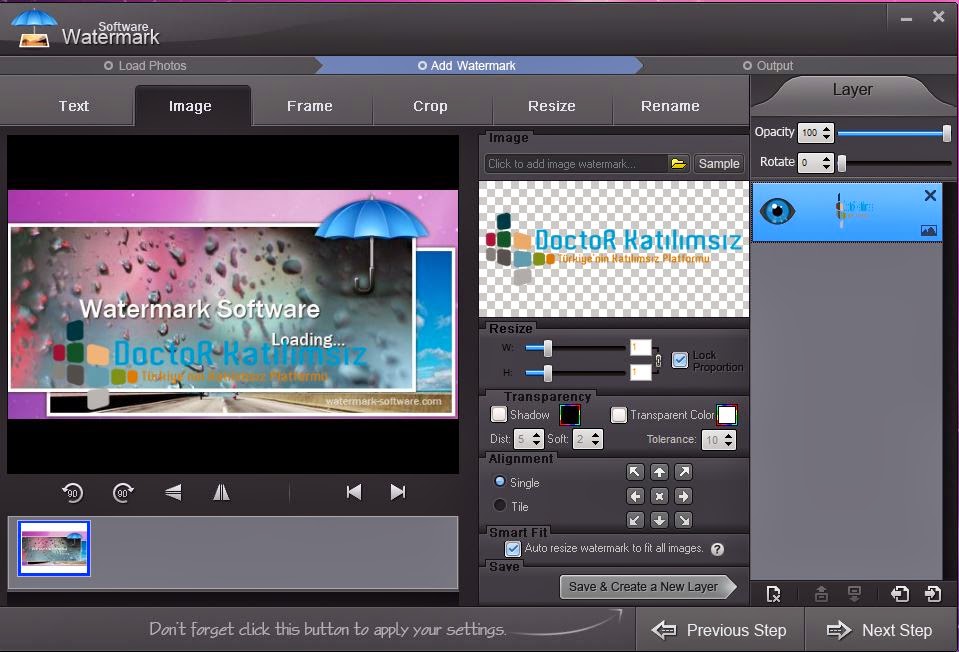This screenshot has width=959, height=652.
Task: Click the image watermark path field
Action: pyautogui.click(x=576, y=164)
